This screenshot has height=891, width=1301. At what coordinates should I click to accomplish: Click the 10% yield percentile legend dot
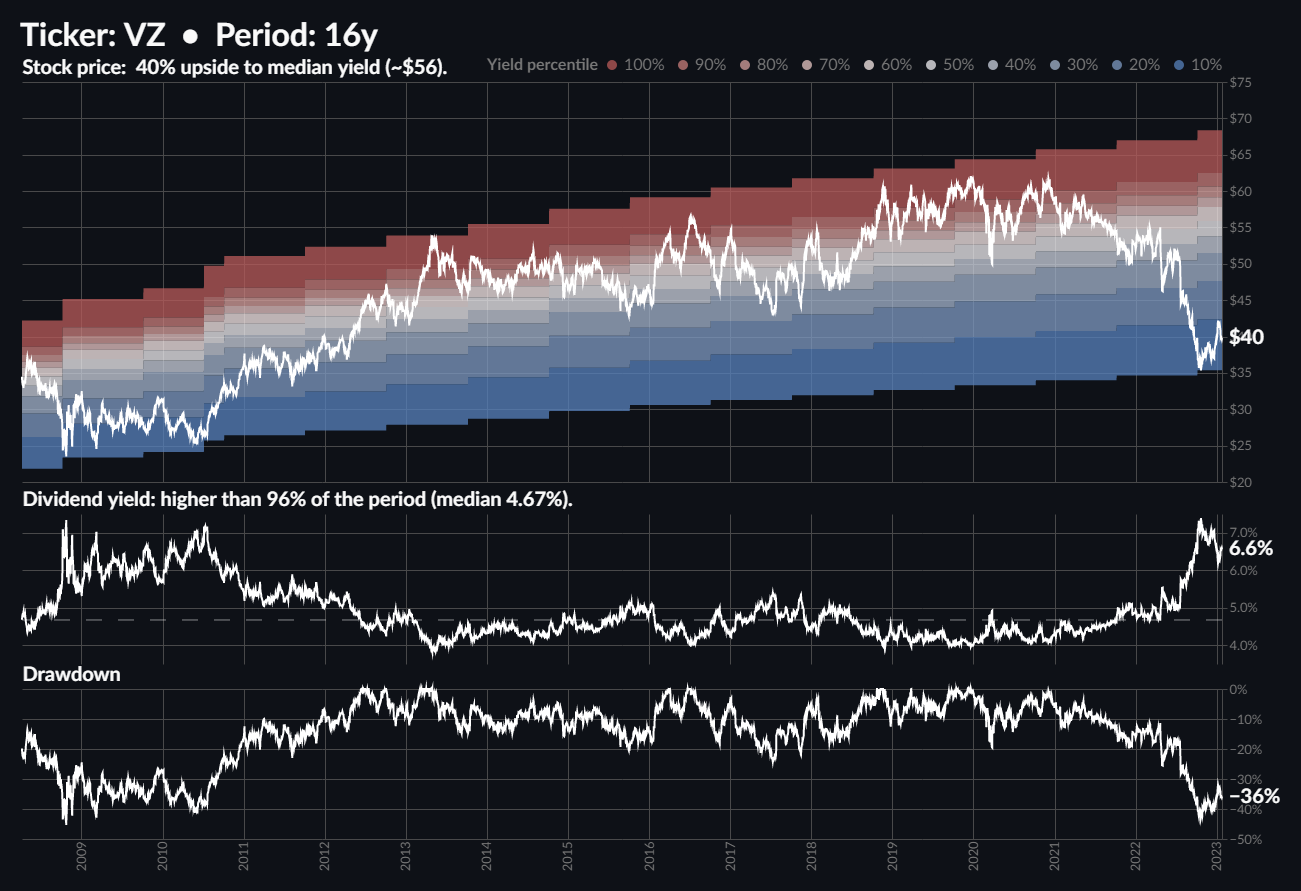coord(1179,65)
